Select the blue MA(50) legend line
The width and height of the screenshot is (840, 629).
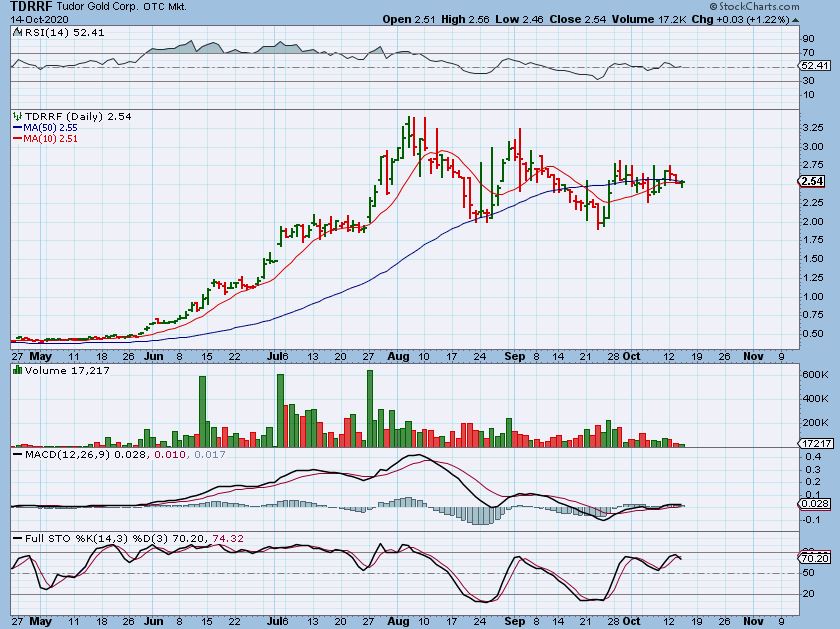(x=17, y=128)
